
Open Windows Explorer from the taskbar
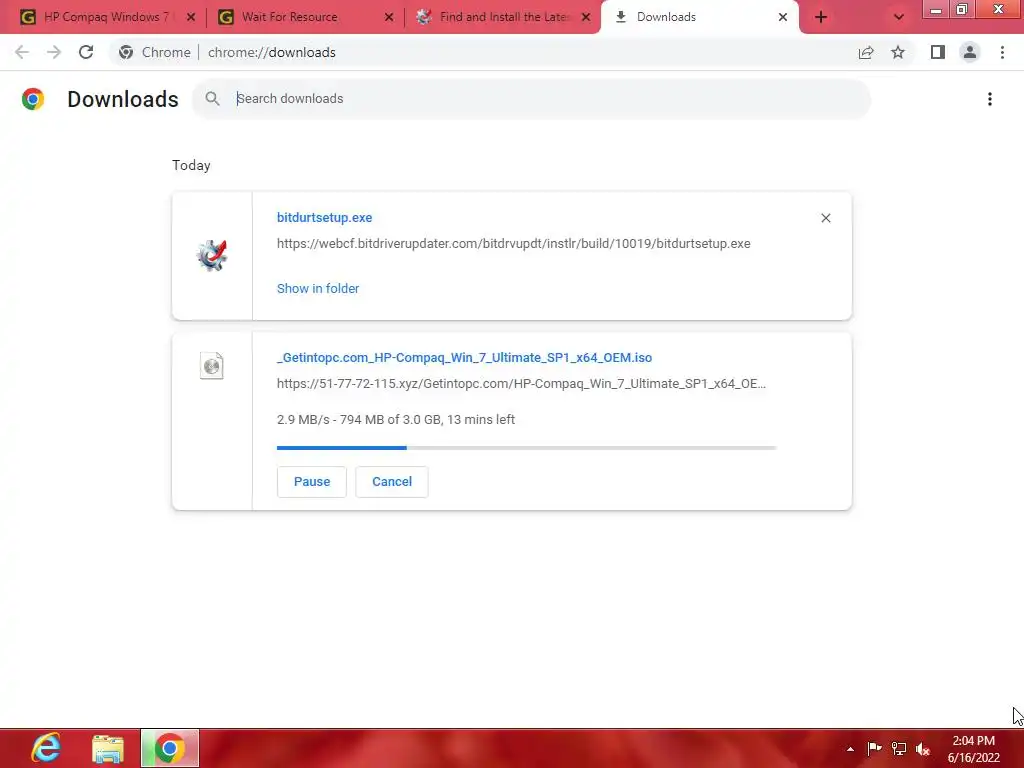tap(108, 748)
